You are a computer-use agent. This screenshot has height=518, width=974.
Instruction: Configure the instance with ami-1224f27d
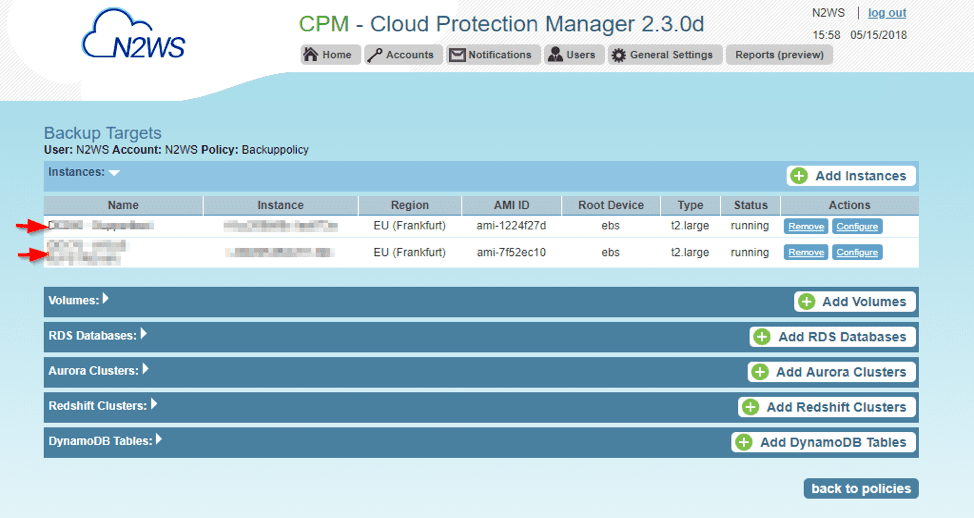(857, 226)
